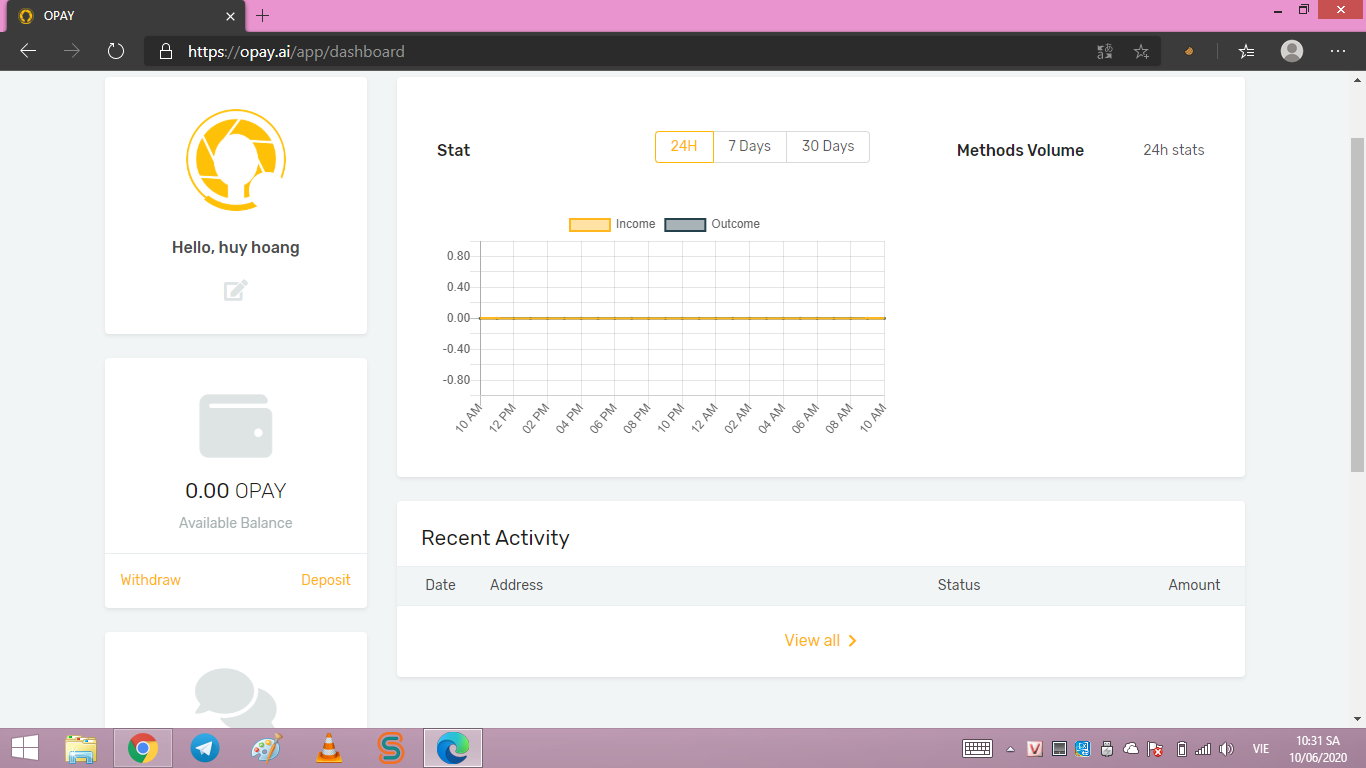Image resolution: width=1366 pixels, height=768 pixels.
Task: Click the Amount column header
Action: [1194, 585]
